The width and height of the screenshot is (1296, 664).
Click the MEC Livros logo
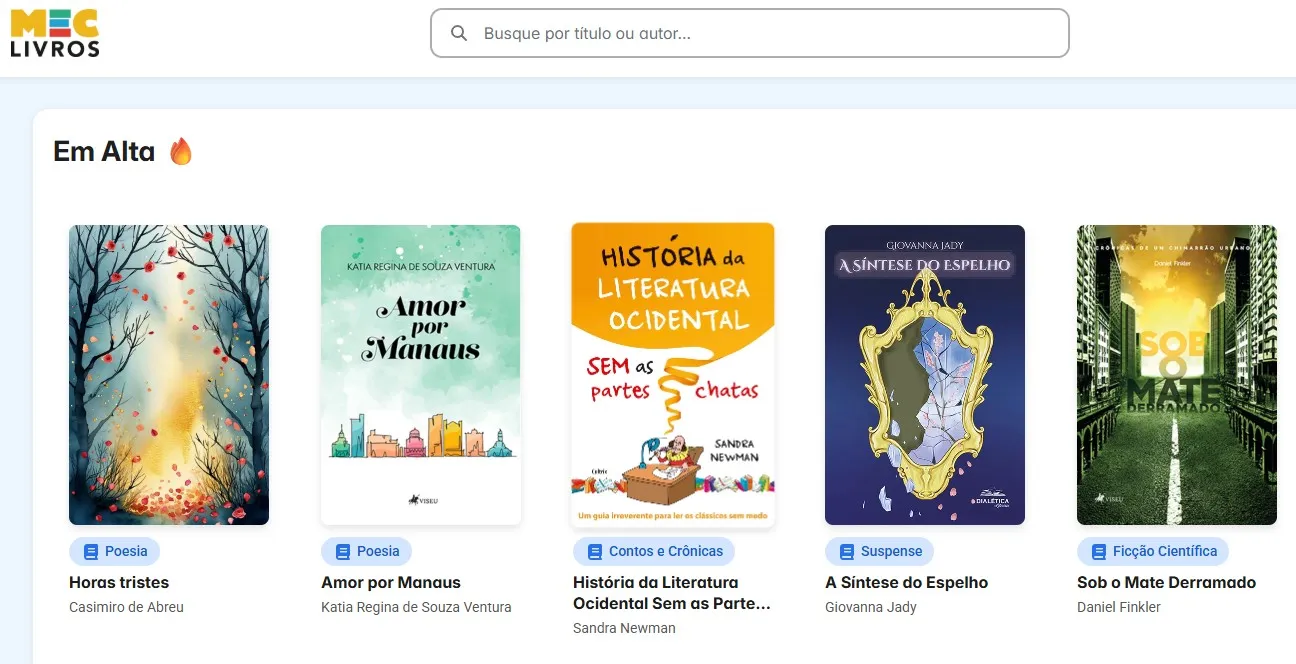(55, 33)
